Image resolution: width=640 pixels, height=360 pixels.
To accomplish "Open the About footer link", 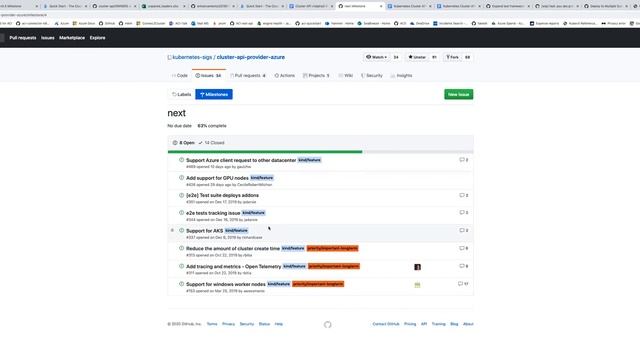I will pyautogui.click(x=468, y=324).
